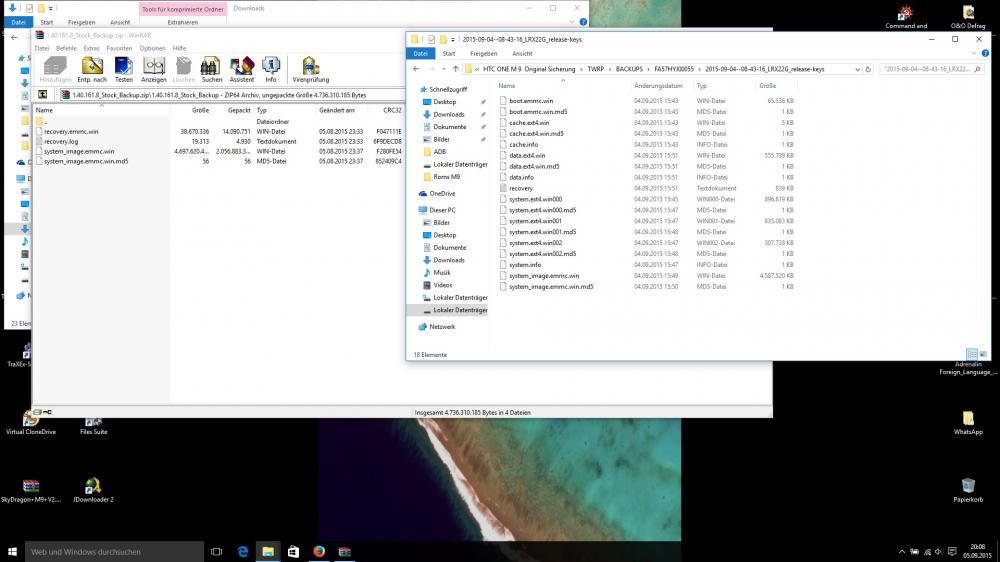This screenshot has height=562, width=1000.
Task: Open Firefox from the taskbar
Action: (319, 551)
